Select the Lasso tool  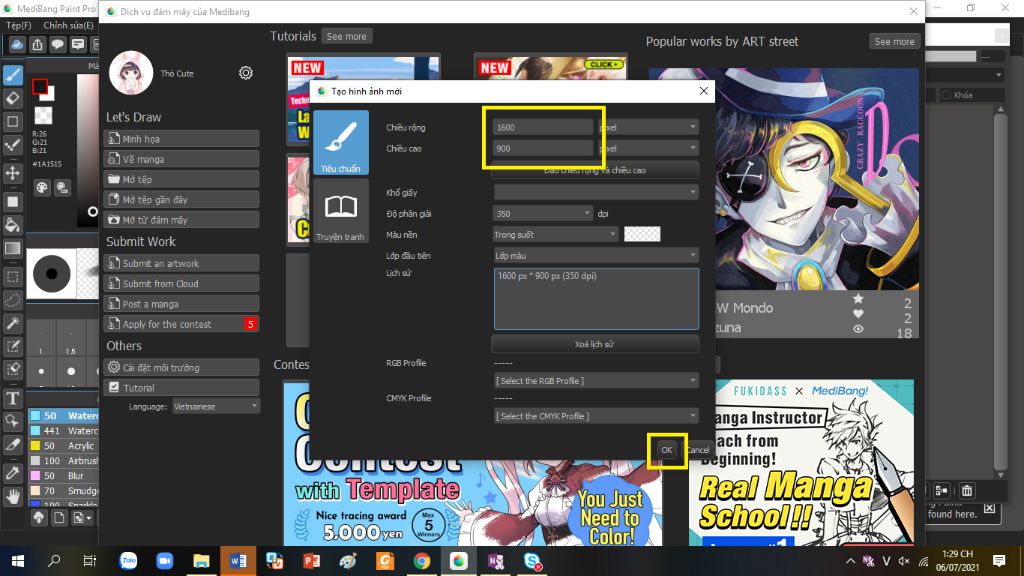(x=12, y=300)
